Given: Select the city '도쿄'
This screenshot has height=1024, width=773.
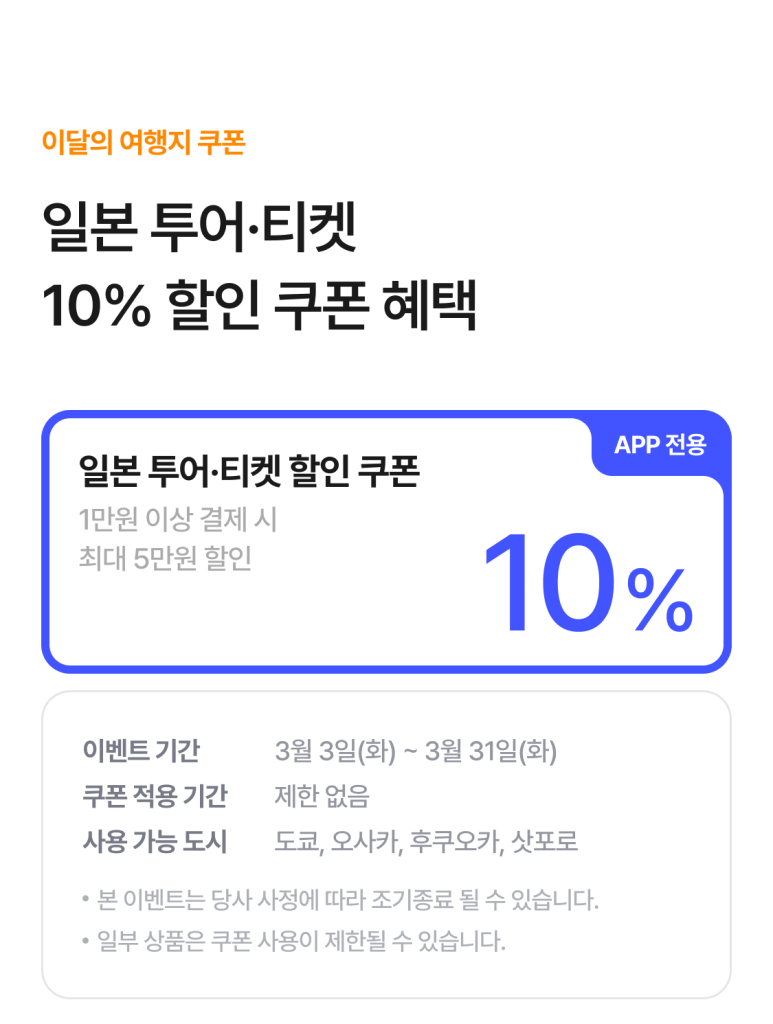Looking at the screenshot, I should pyautogui.click(x=297, y=842).
